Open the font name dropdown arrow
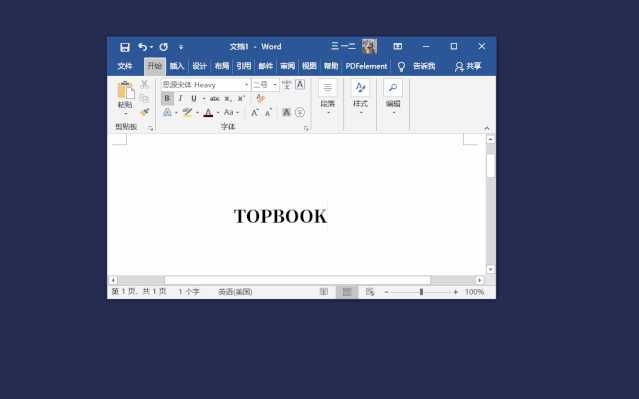This screenshot has height=399, width=639. (247, 85)
